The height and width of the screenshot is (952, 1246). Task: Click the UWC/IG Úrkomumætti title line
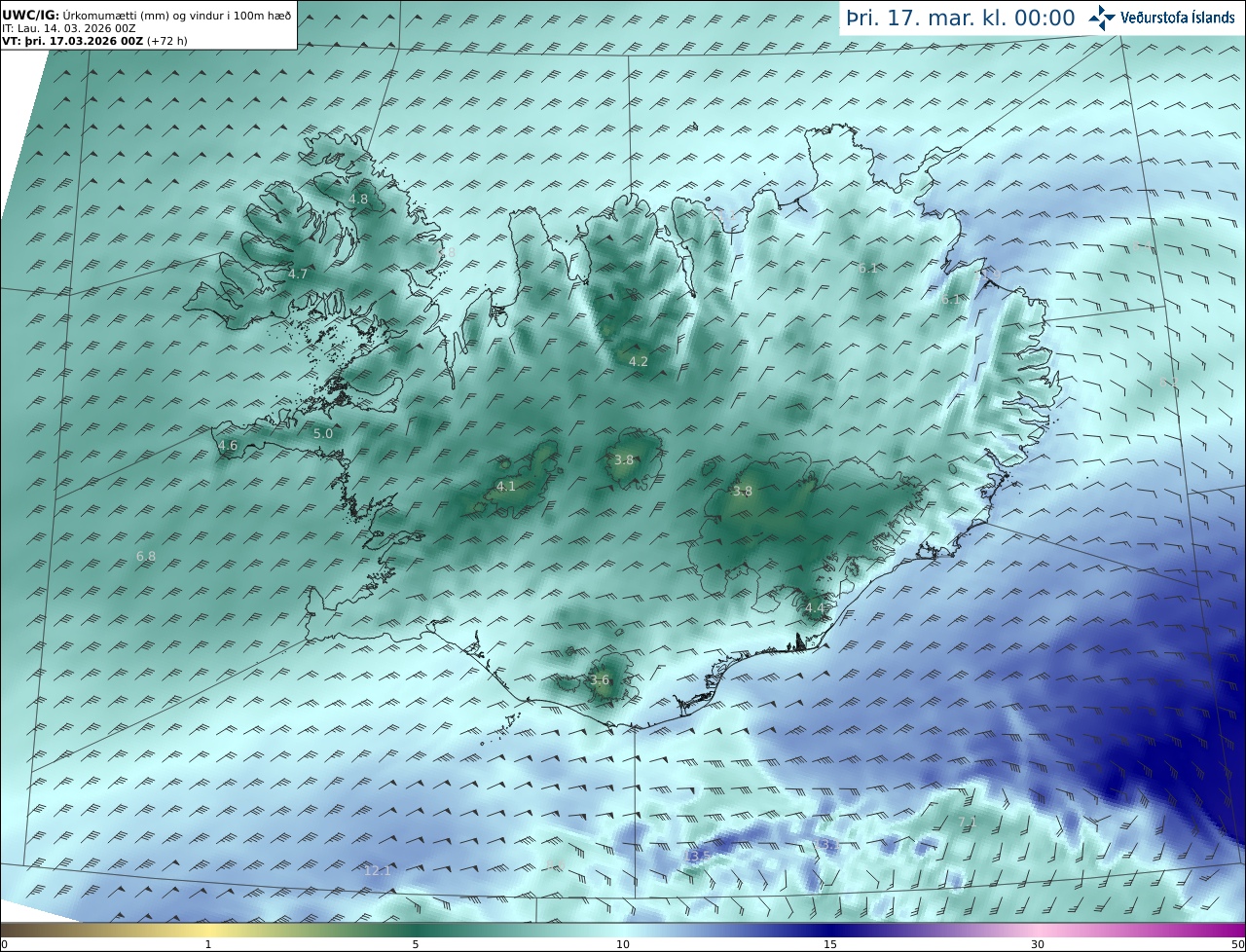coord(147,16)
